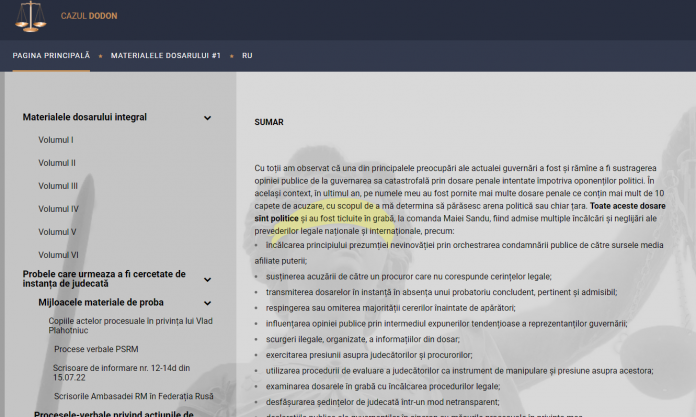Click bullet 'utilizarea procedurii de evaluare a judecătorilor'
Image resolution: width=696 pixels, height=417 pixels.
(459, 371)
